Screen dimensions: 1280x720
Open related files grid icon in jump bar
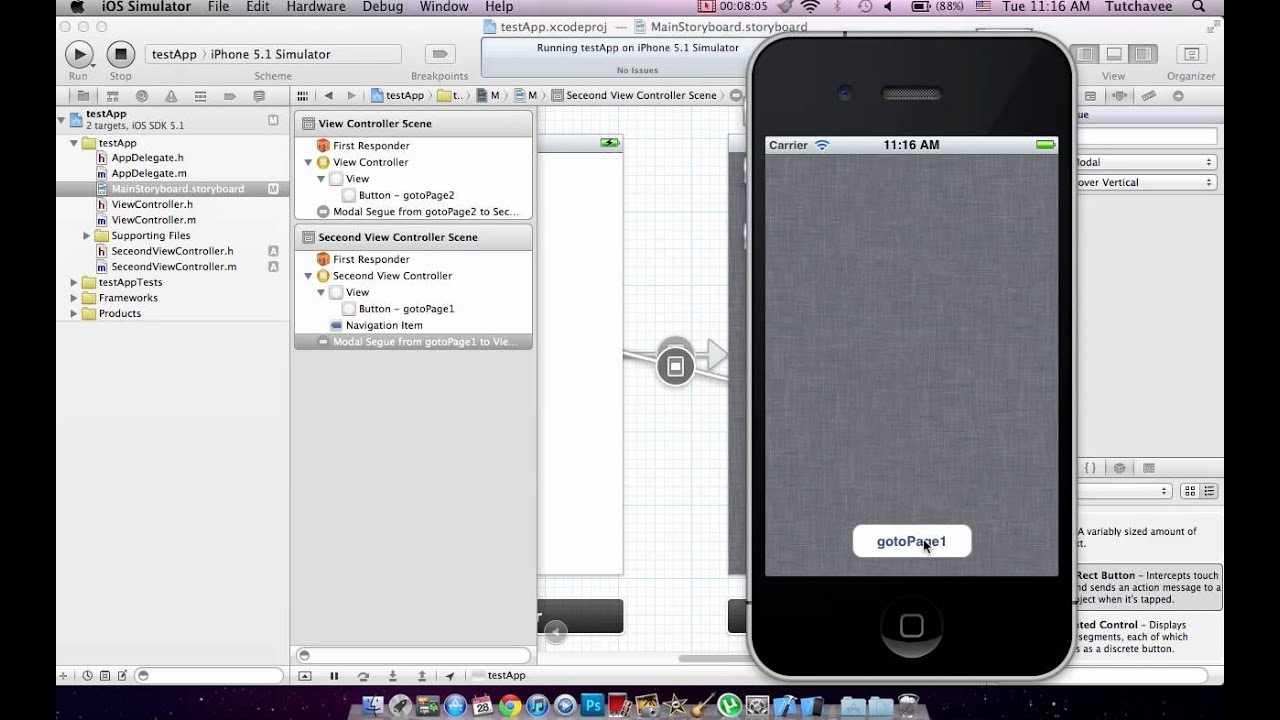pos(303,96)
